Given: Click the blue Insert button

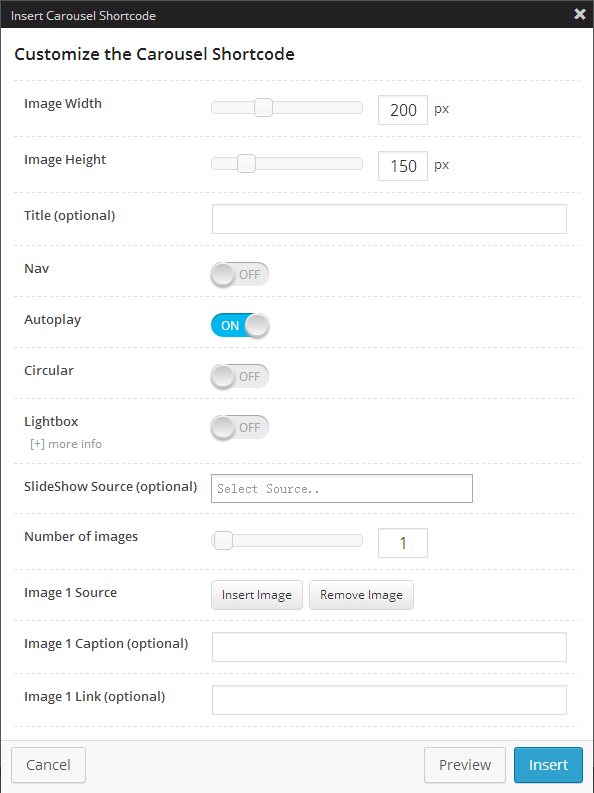Looking at the screenshot, I should 549,765.
